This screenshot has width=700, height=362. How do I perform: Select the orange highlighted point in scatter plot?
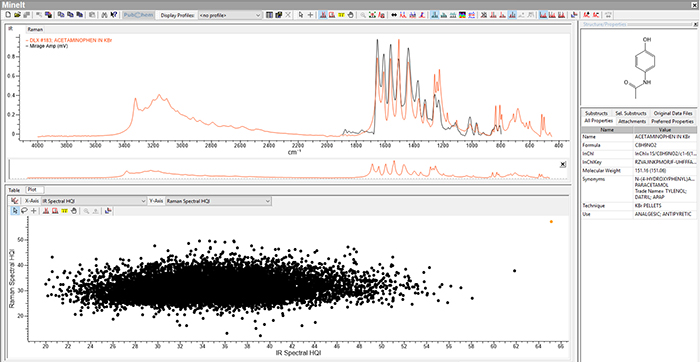coord(551,221)
